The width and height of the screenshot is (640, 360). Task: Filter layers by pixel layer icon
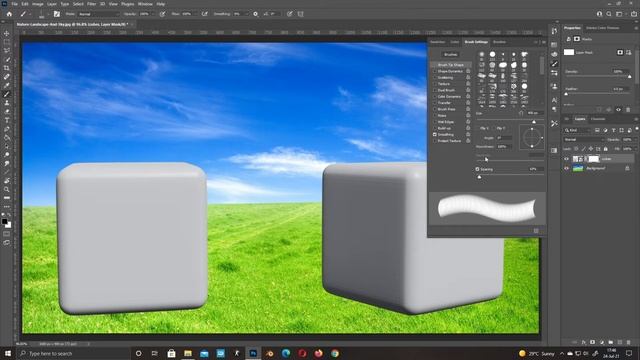tap(597, 130)
